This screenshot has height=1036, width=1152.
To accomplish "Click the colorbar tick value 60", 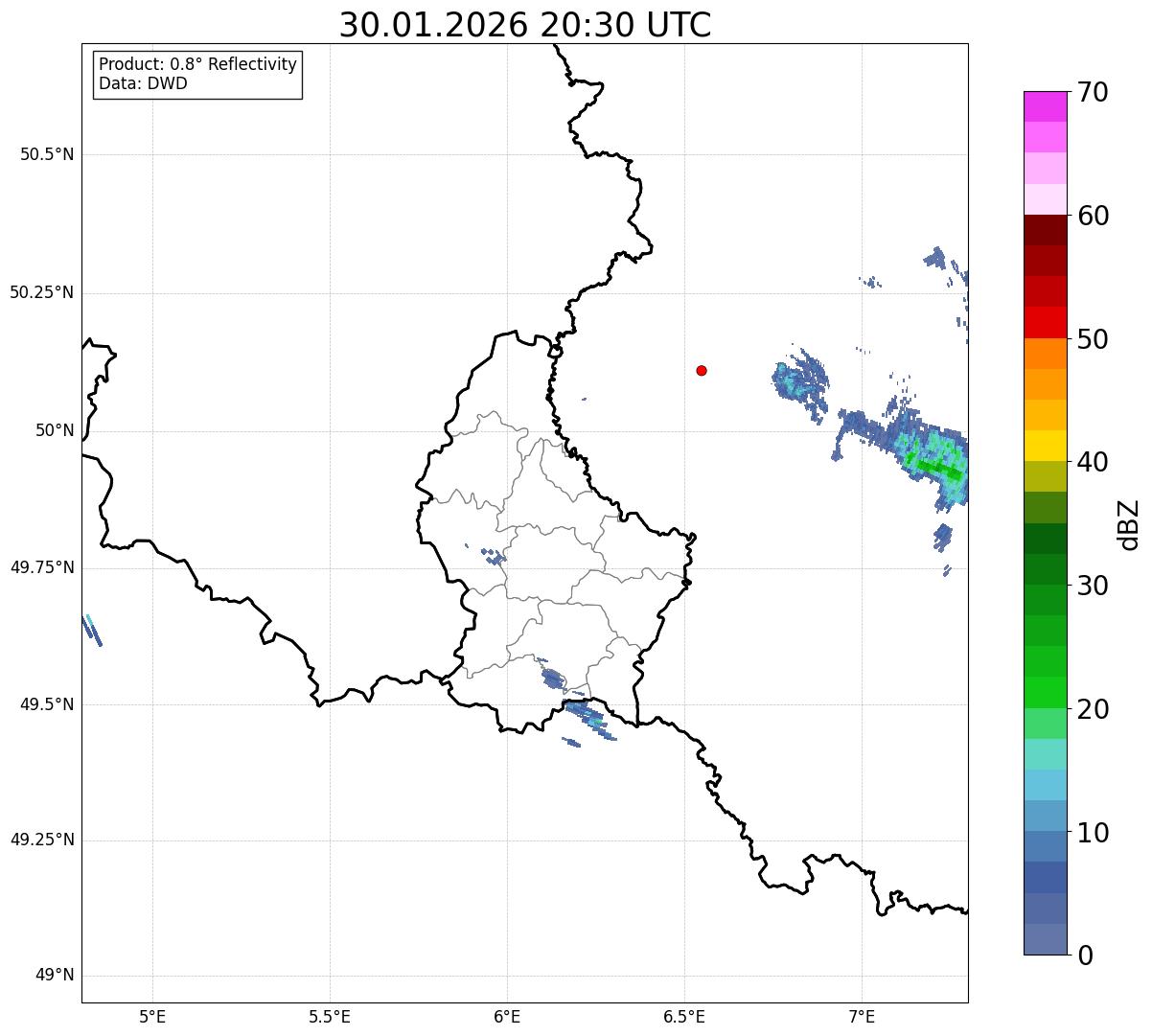I will 1093,216.
